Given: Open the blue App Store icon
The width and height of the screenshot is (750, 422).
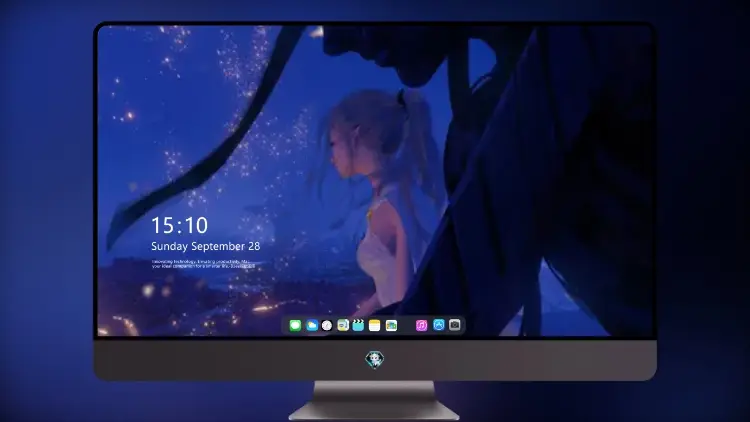Looking at the screenshot, I should 439,325.
